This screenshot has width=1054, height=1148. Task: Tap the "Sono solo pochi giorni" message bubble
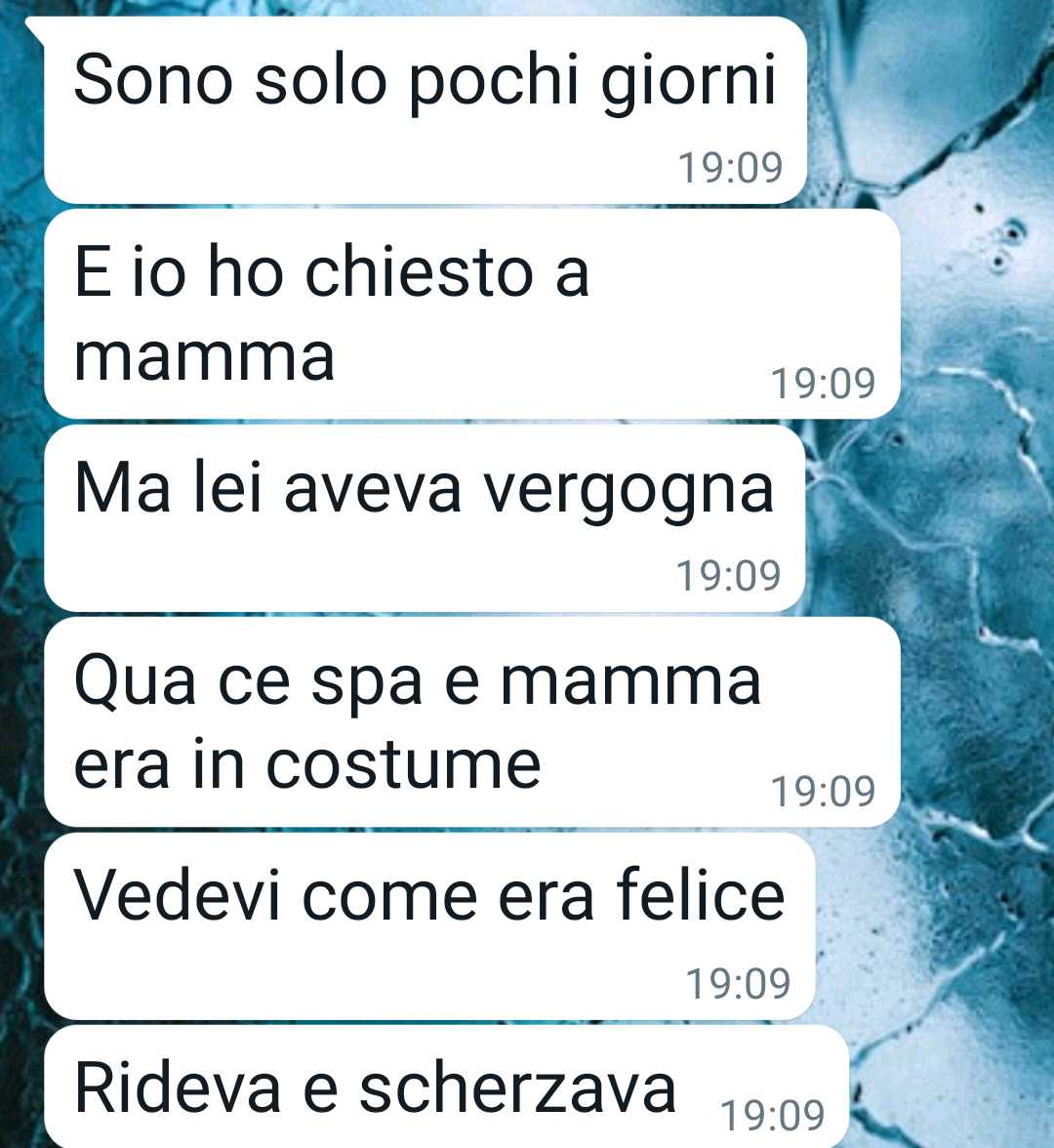tap(426, 109)
